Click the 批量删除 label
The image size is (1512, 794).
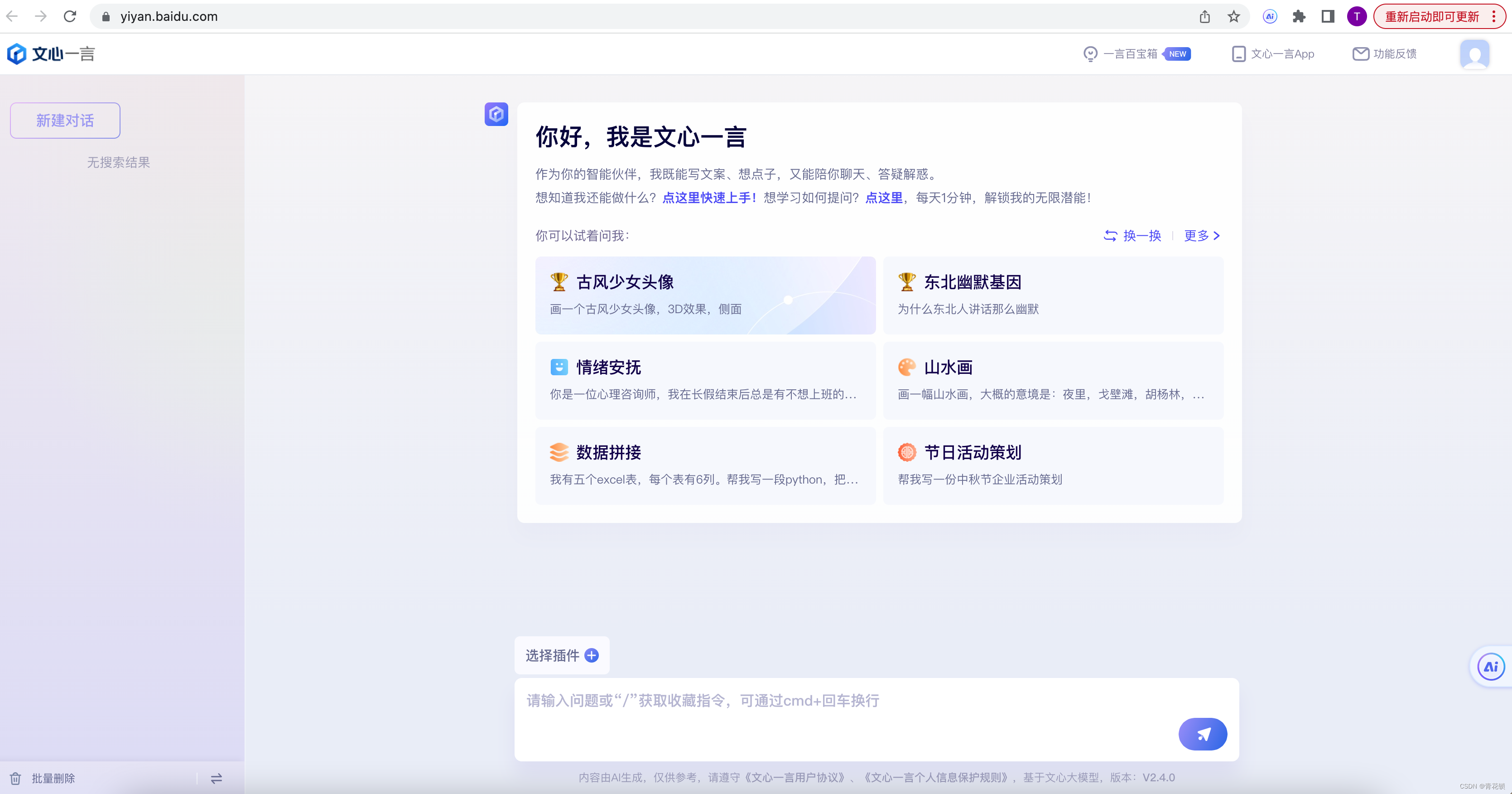[x=53, y=778]
